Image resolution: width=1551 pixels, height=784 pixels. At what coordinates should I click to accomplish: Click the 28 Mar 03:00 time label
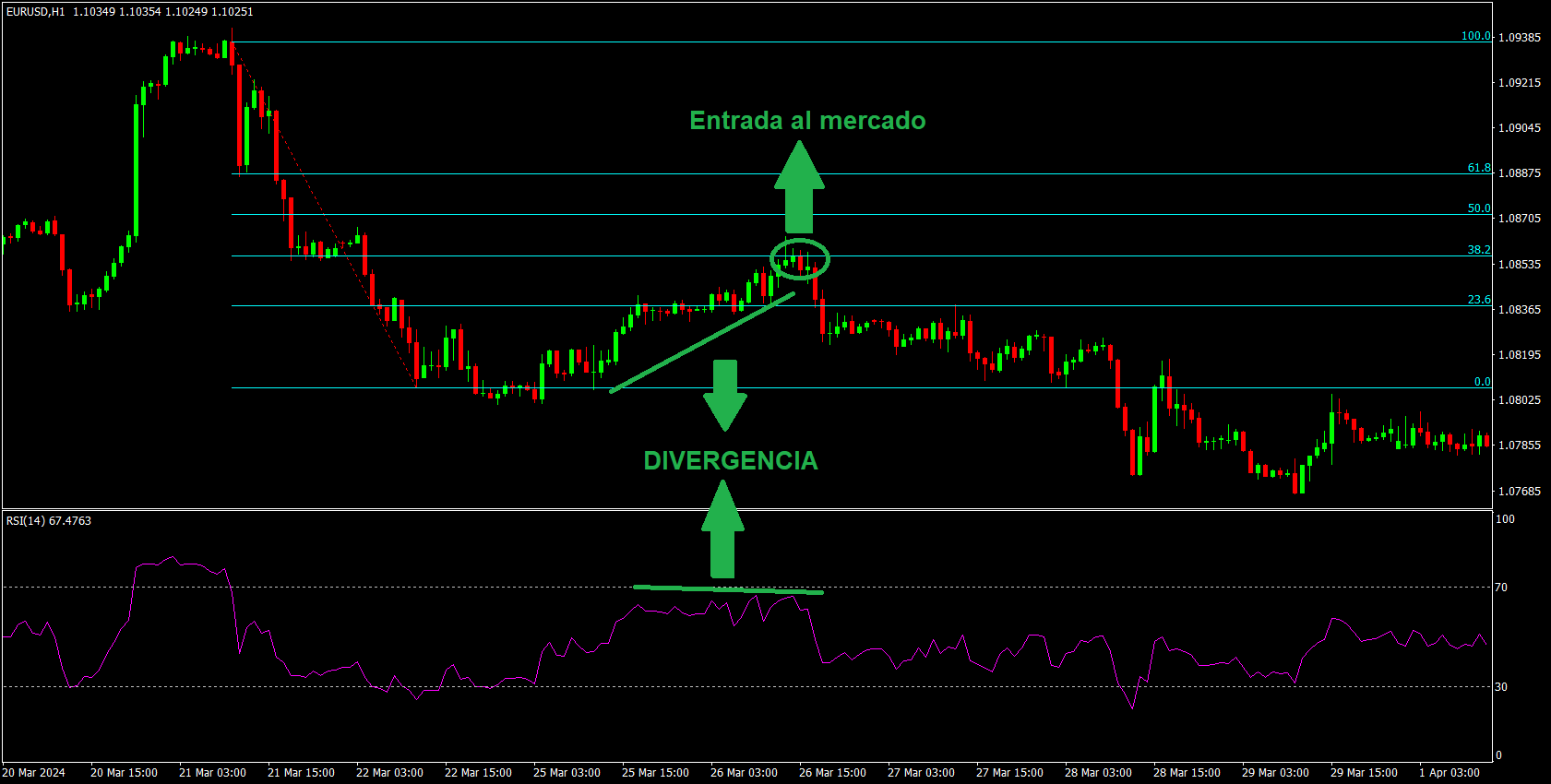1098,773
